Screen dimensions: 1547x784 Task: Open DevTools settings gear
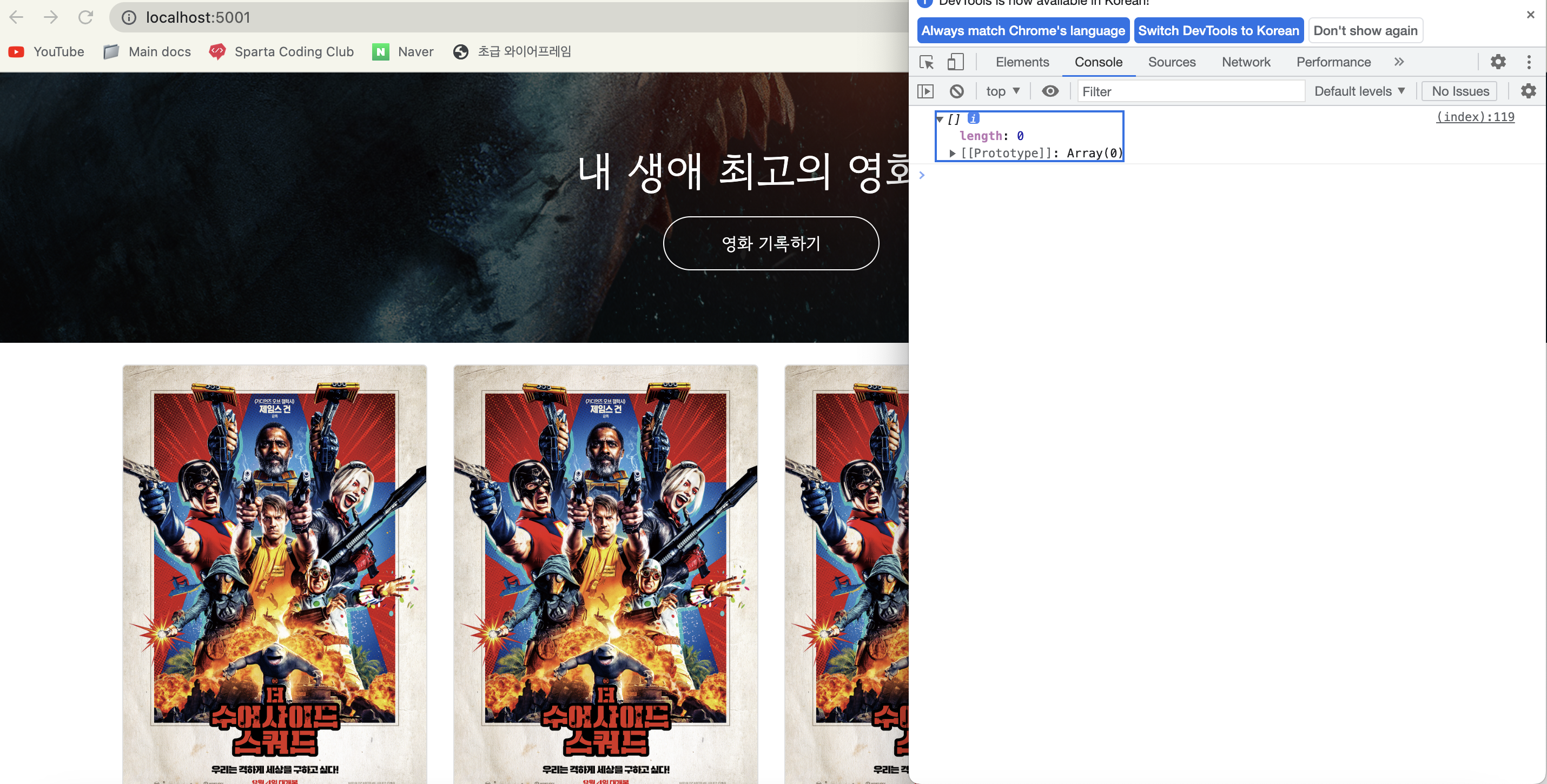tap(1498, 62)
